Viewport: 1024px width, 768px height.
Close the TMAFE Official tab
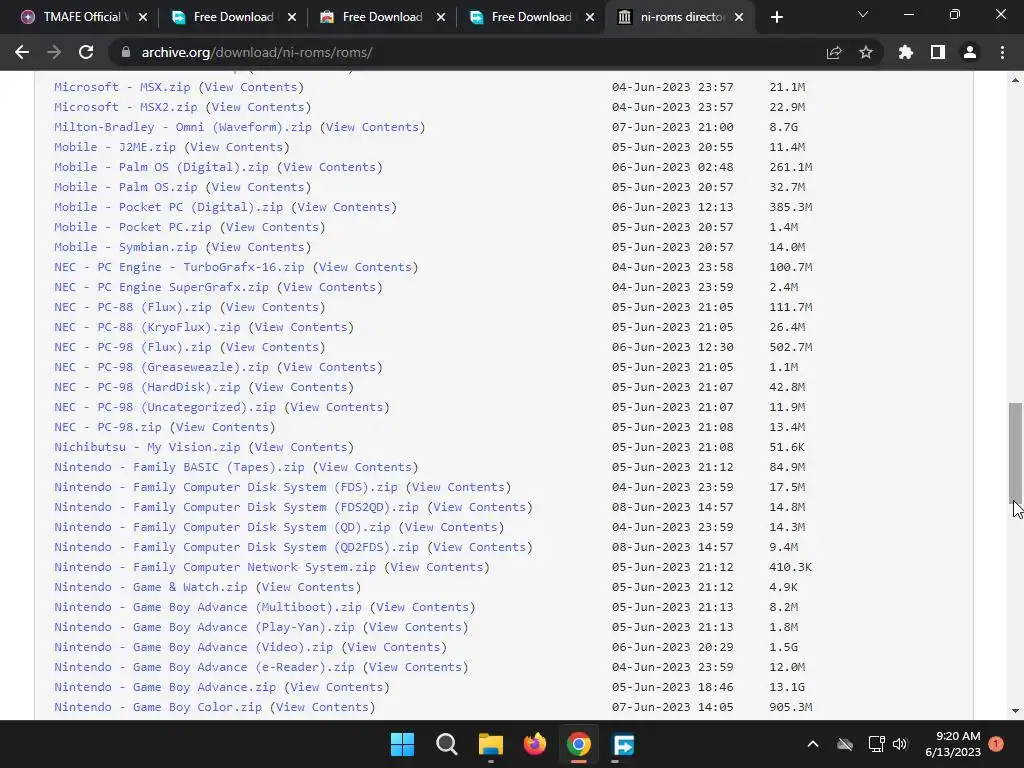[143, 17]
